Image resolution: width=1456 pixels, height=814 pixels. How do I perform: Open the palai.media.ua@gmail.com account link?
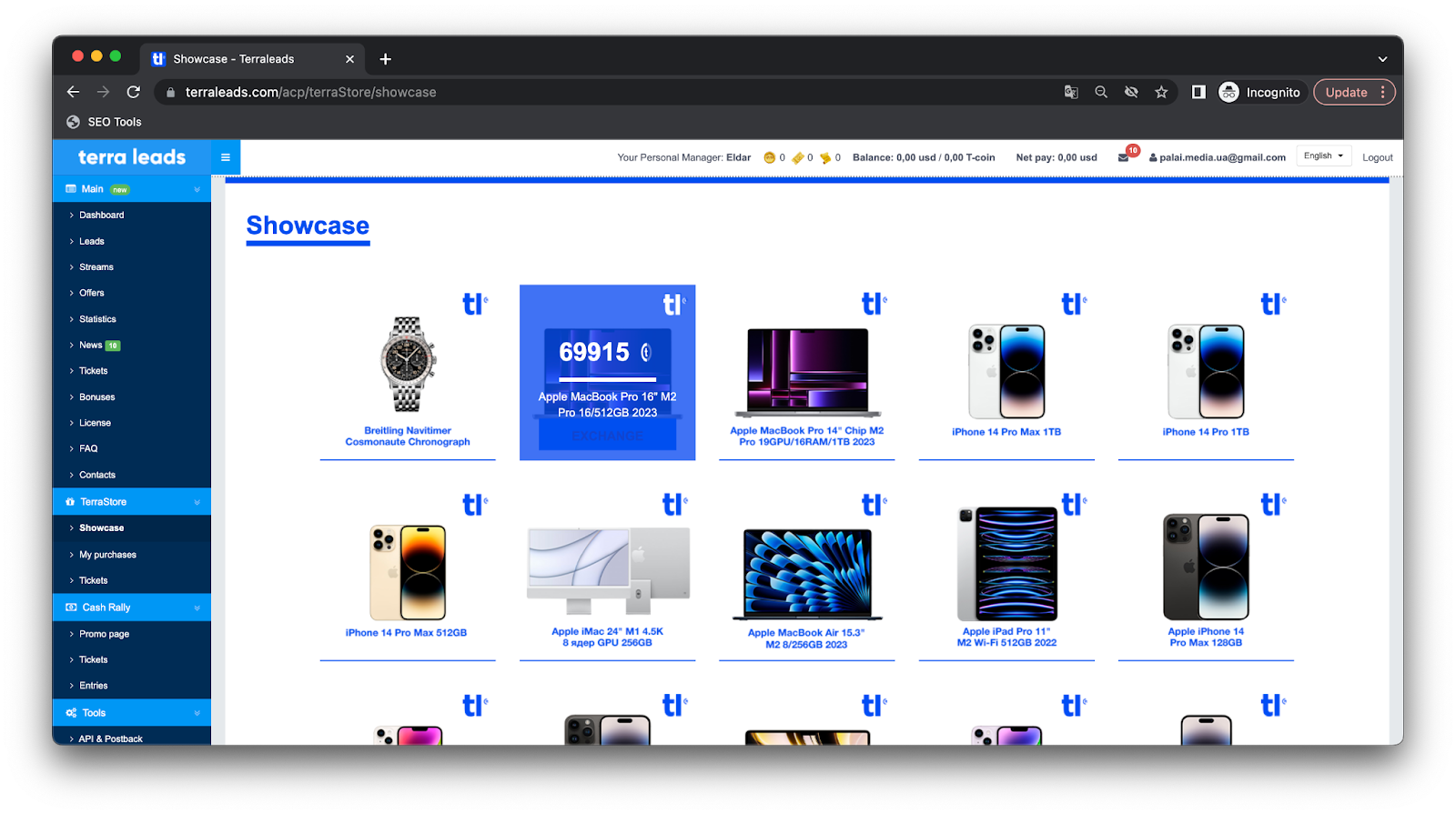pyautogui.click(x=1218, y=157)
